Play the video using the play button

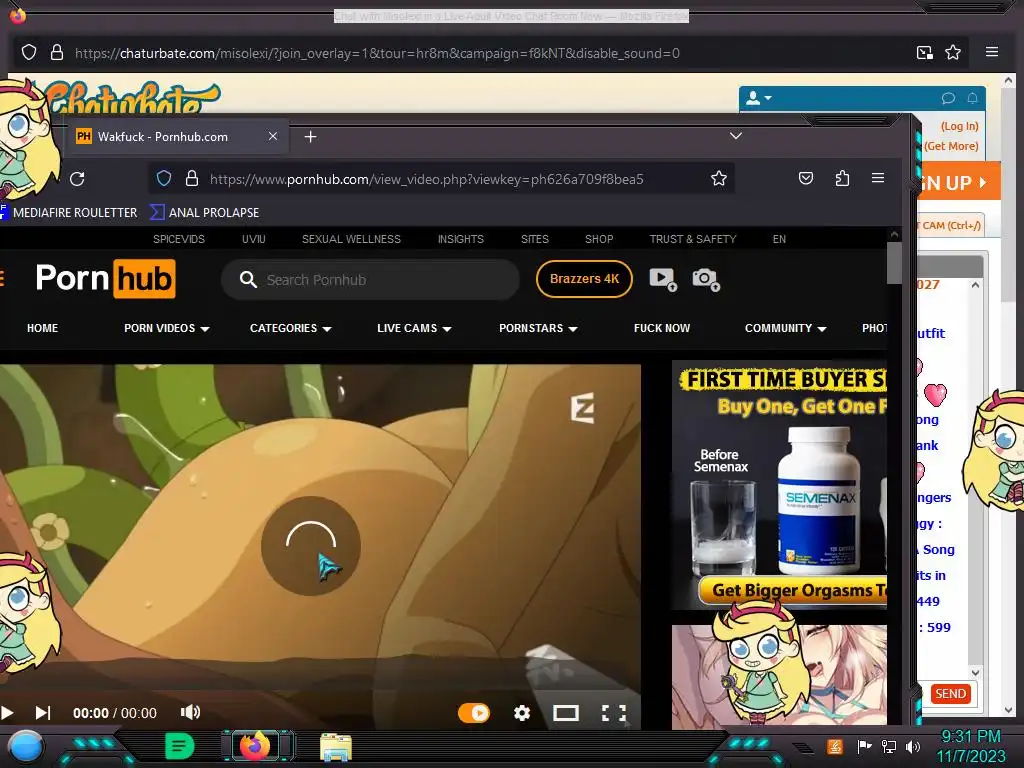coord(7,712)
